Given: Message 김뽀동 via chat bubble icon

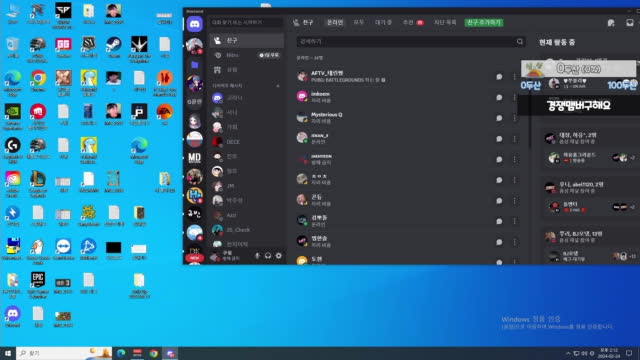Looking at the screenshot, I should tap(499, 221).
